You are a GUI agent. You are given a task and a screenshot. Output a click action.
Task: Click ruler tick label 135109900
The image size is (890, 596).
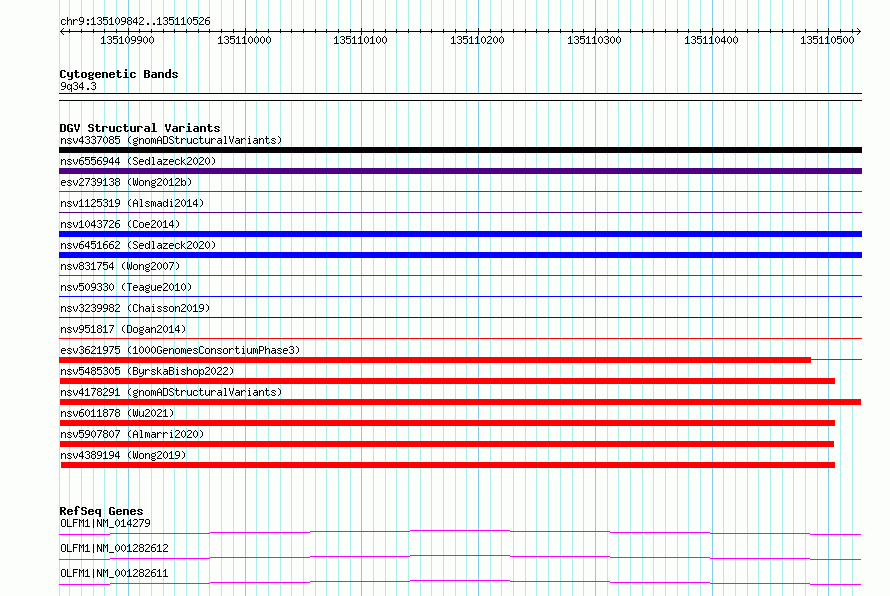tap(127, 40)
